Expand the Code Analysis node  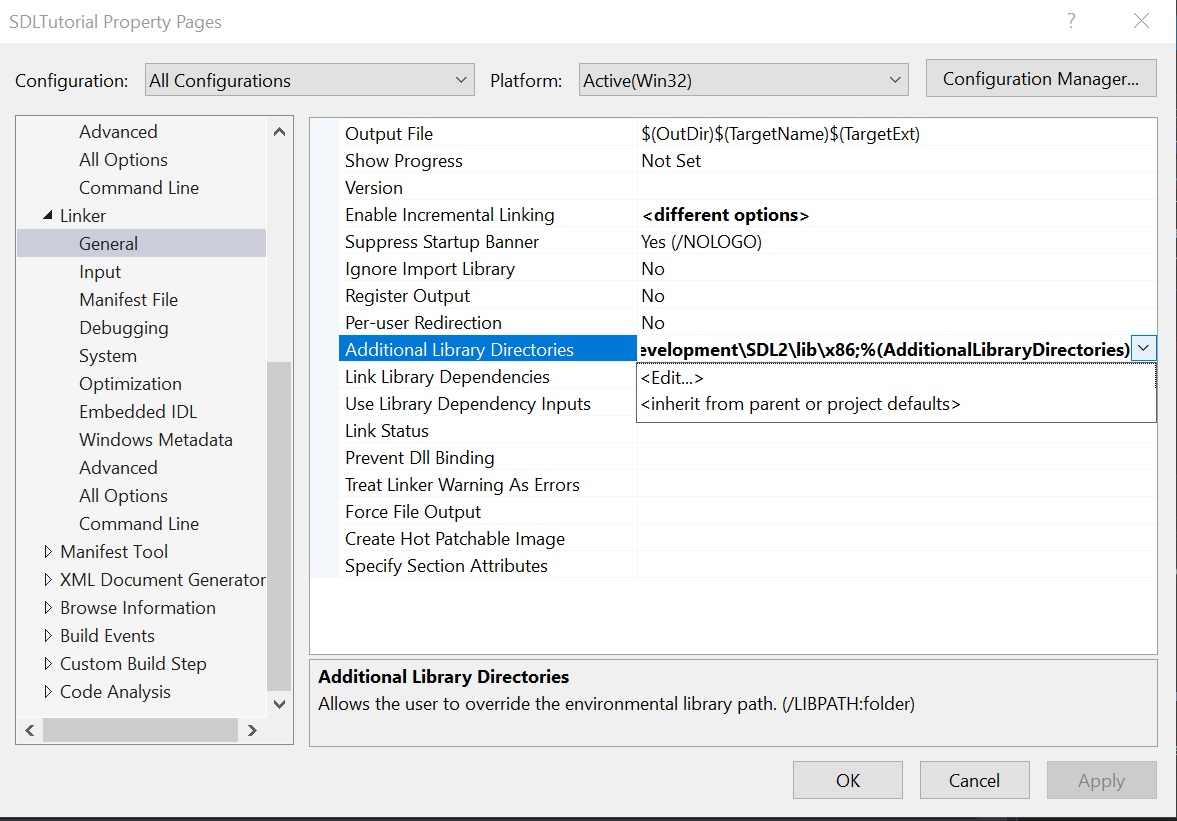click(x=48, y=691)
